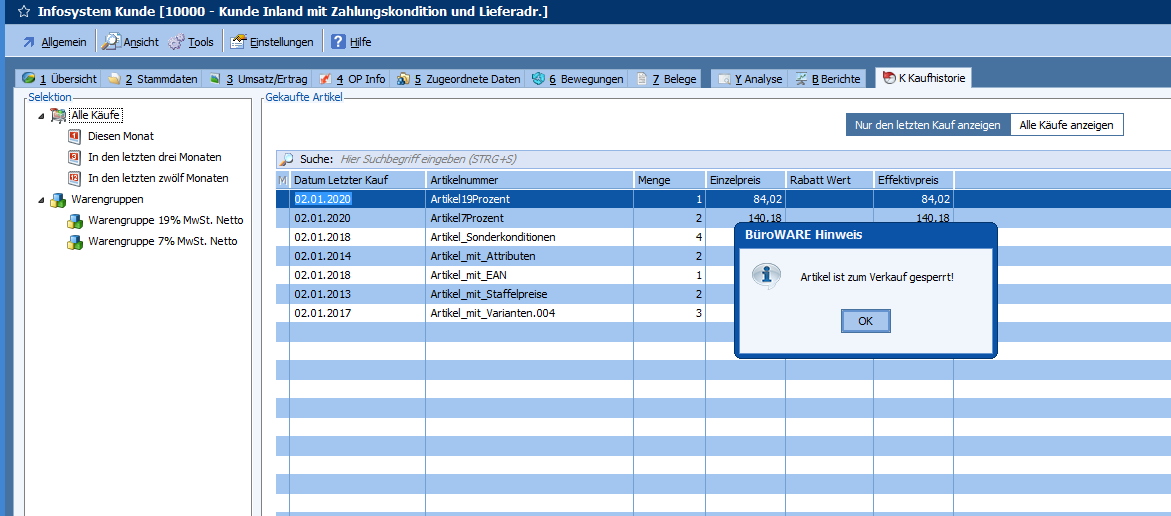1171x516 pixels.
Task: Collapse the Warengruppen tree node
Action: (42, 200)
